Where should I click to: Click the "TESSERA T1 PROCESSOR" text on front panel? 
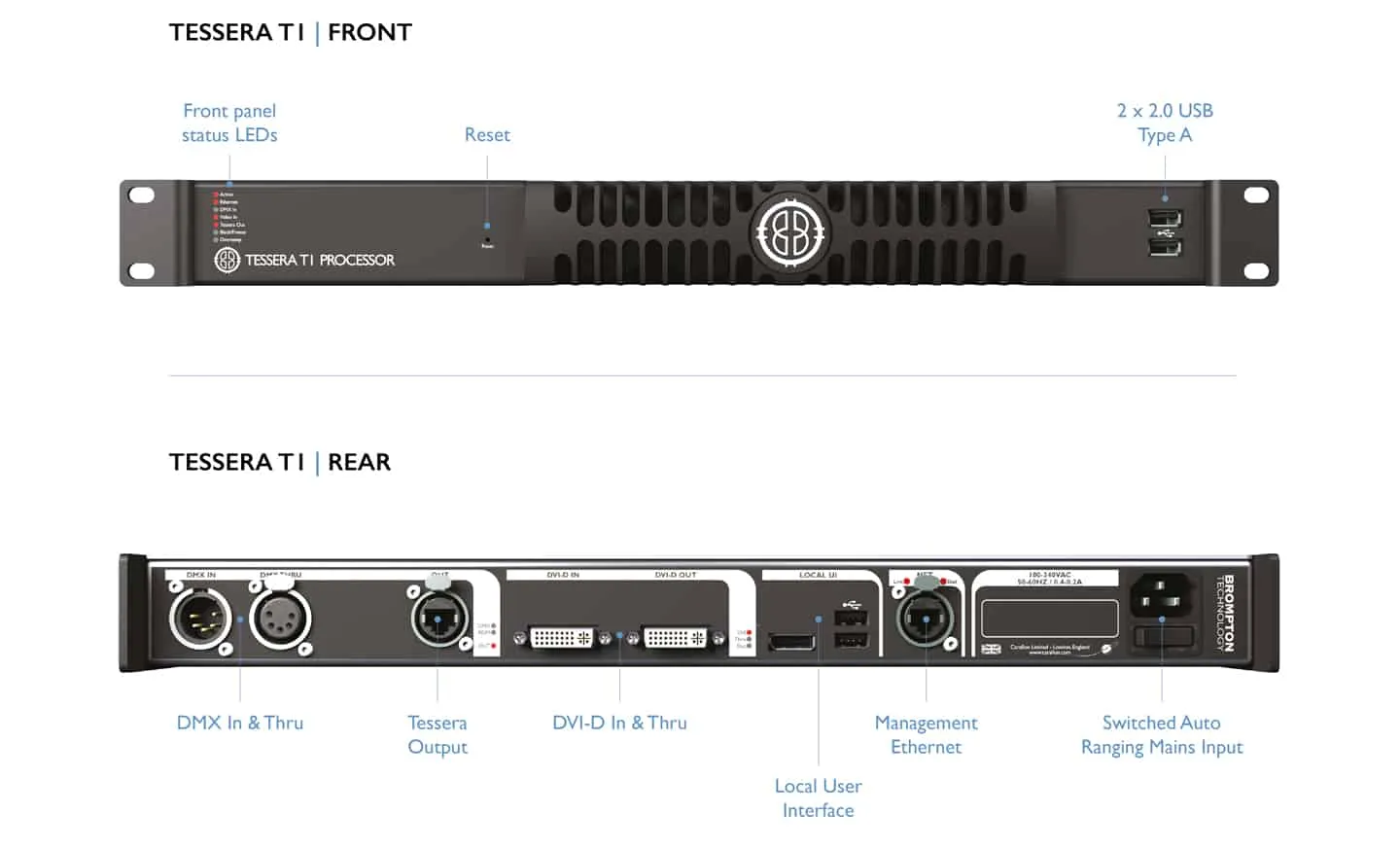coord(320,260)
